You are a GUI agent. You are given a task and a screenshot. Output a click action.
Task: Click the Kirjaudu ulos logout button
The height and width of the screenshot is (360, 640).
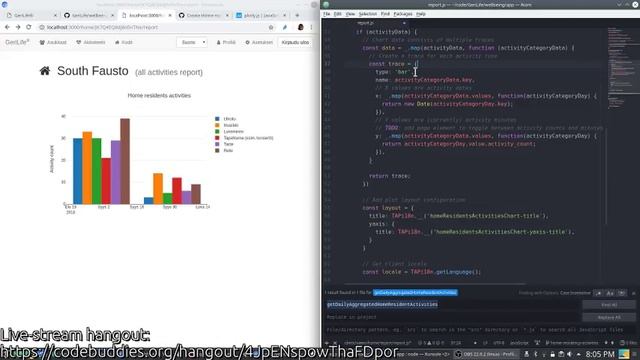[295, 42]
